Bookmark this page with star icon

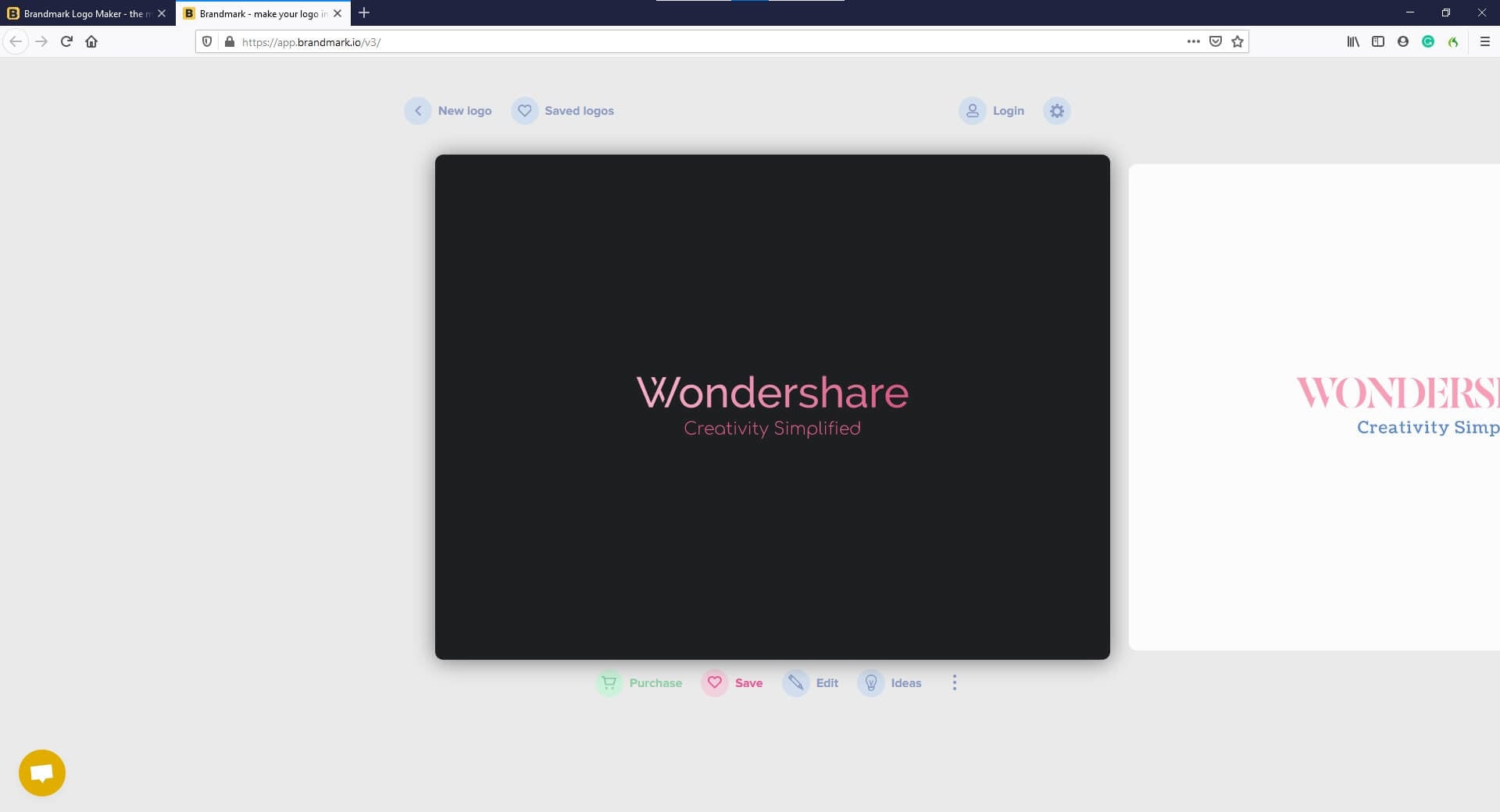coord(1237,41)
